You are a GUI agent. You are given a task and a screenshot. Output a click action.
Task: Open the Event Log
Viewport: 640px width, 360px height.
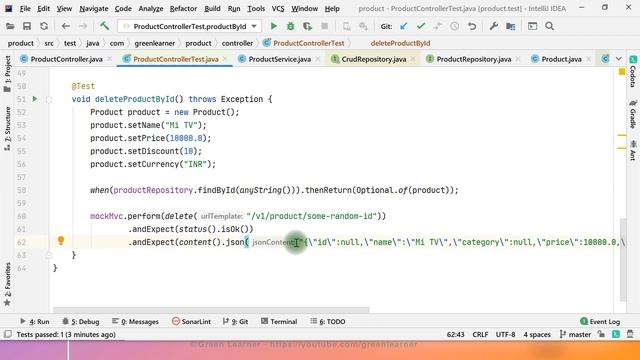coord(600,322)
